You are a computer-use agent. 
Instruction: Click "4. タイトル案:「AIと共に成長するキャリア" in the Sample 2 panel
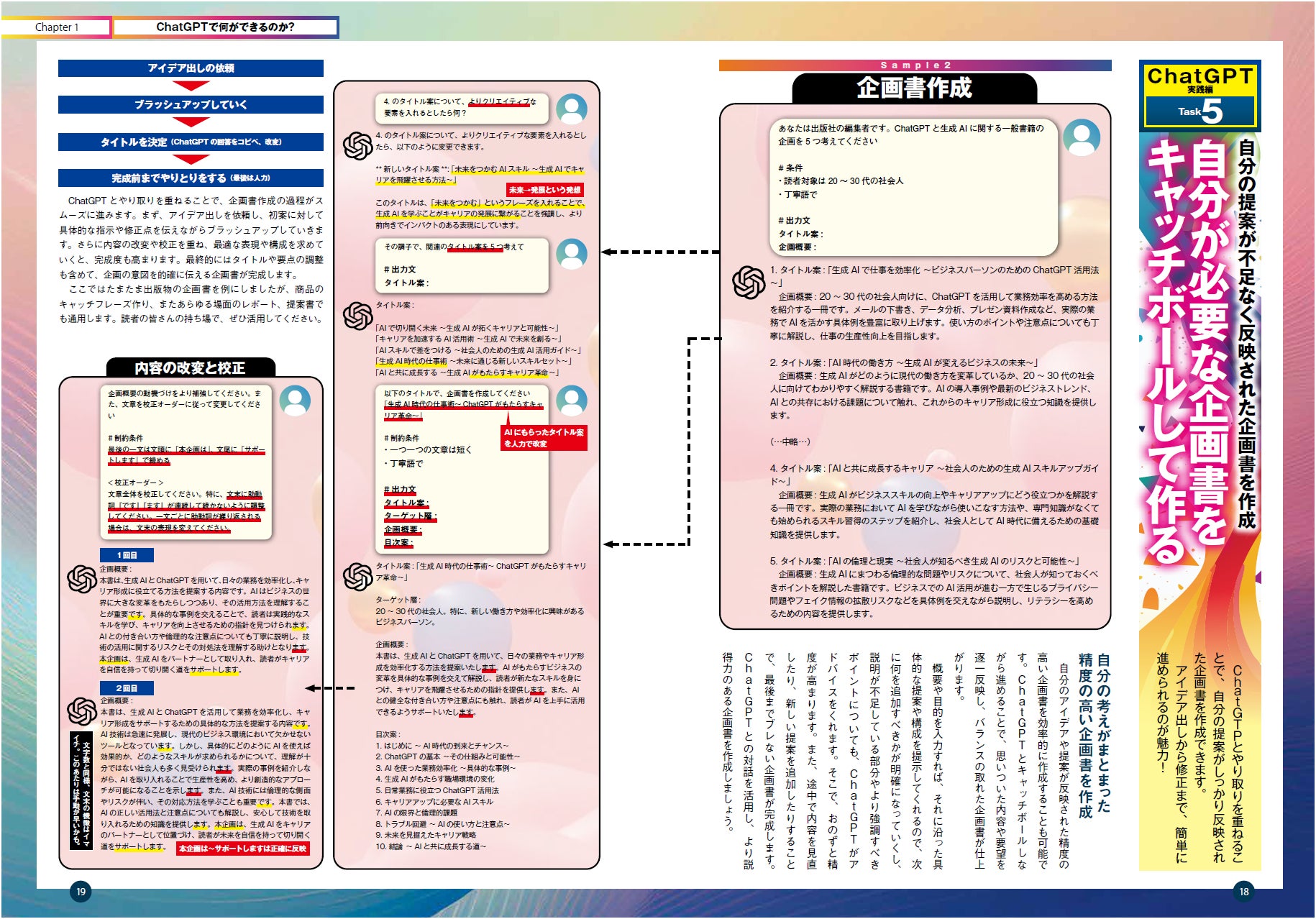point(934,475)
